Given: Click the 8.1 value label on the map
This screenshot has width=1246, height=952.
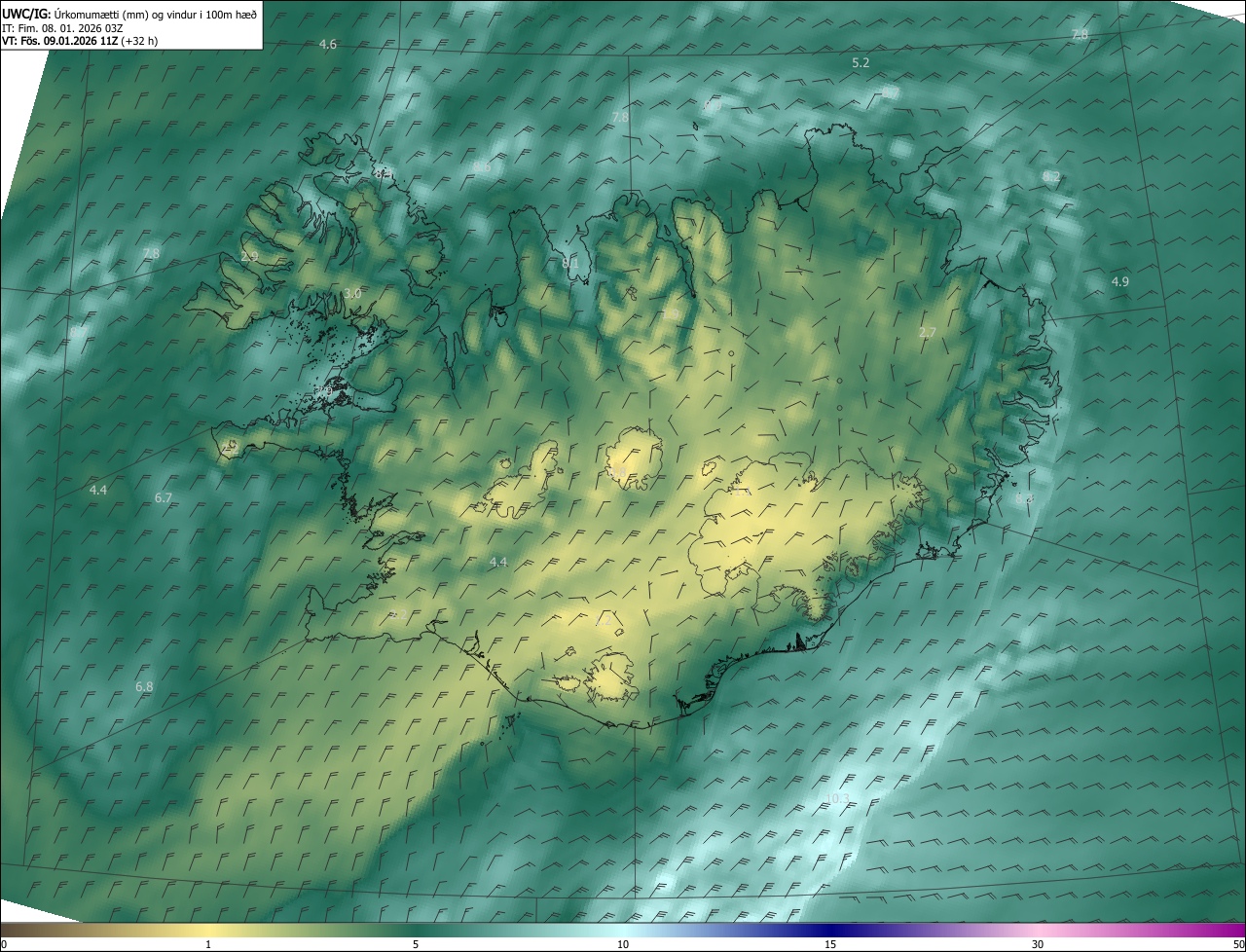Looking at the screenshot, I should (x=570, y=263).
